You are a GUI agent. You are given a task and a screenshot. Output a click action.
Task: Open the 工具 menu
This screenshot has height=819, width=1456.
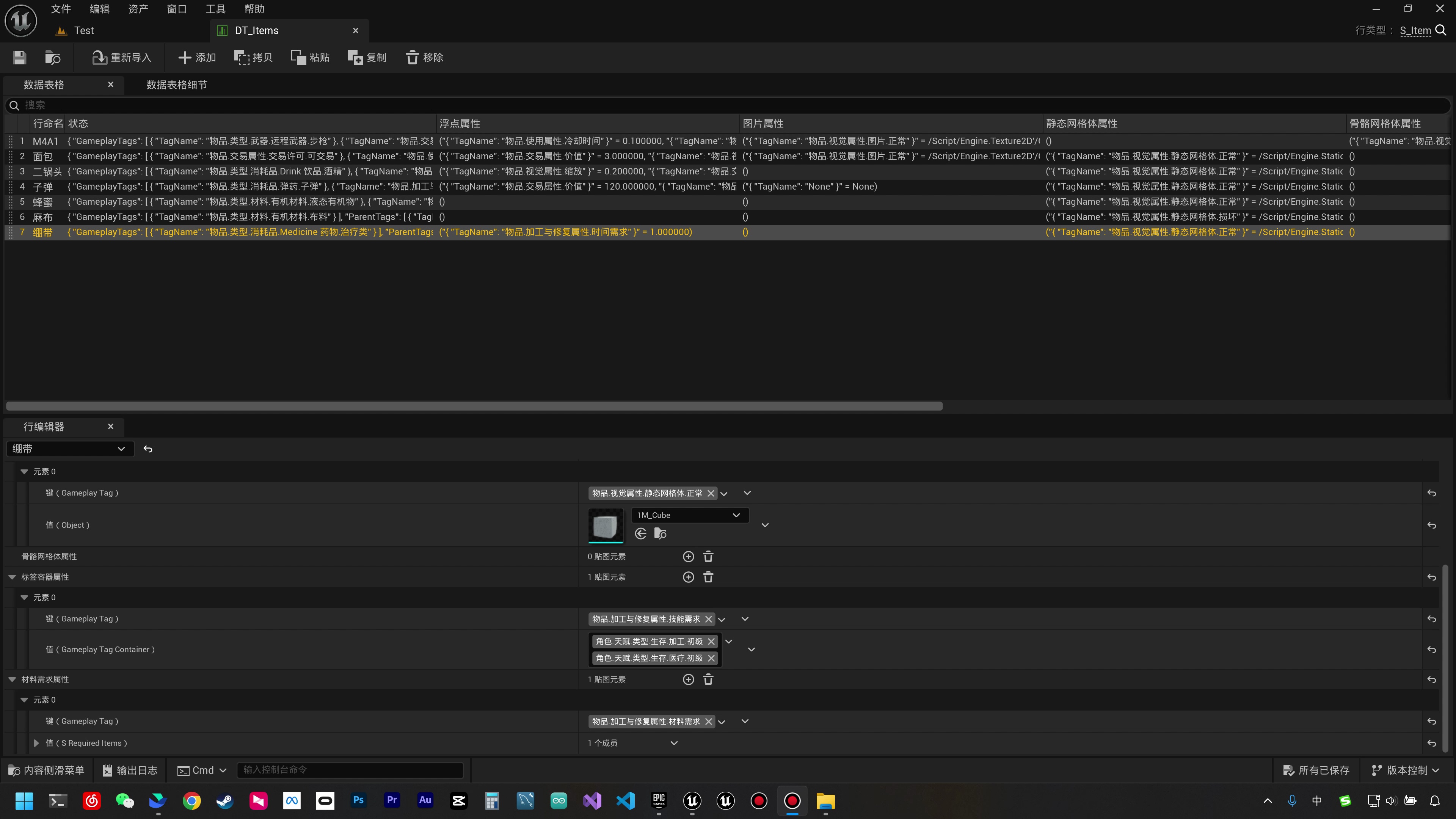click(x=215, y=9)
